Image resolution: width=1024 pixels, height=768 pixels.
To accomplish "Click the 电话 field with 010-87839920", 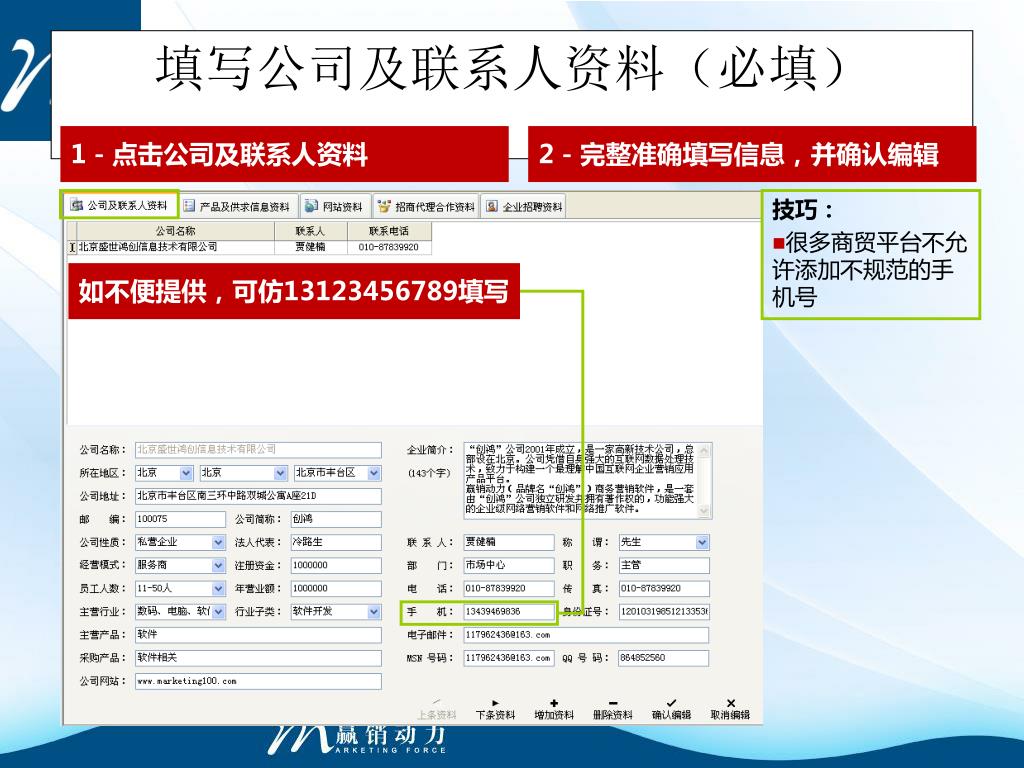I will pos(509,588).
